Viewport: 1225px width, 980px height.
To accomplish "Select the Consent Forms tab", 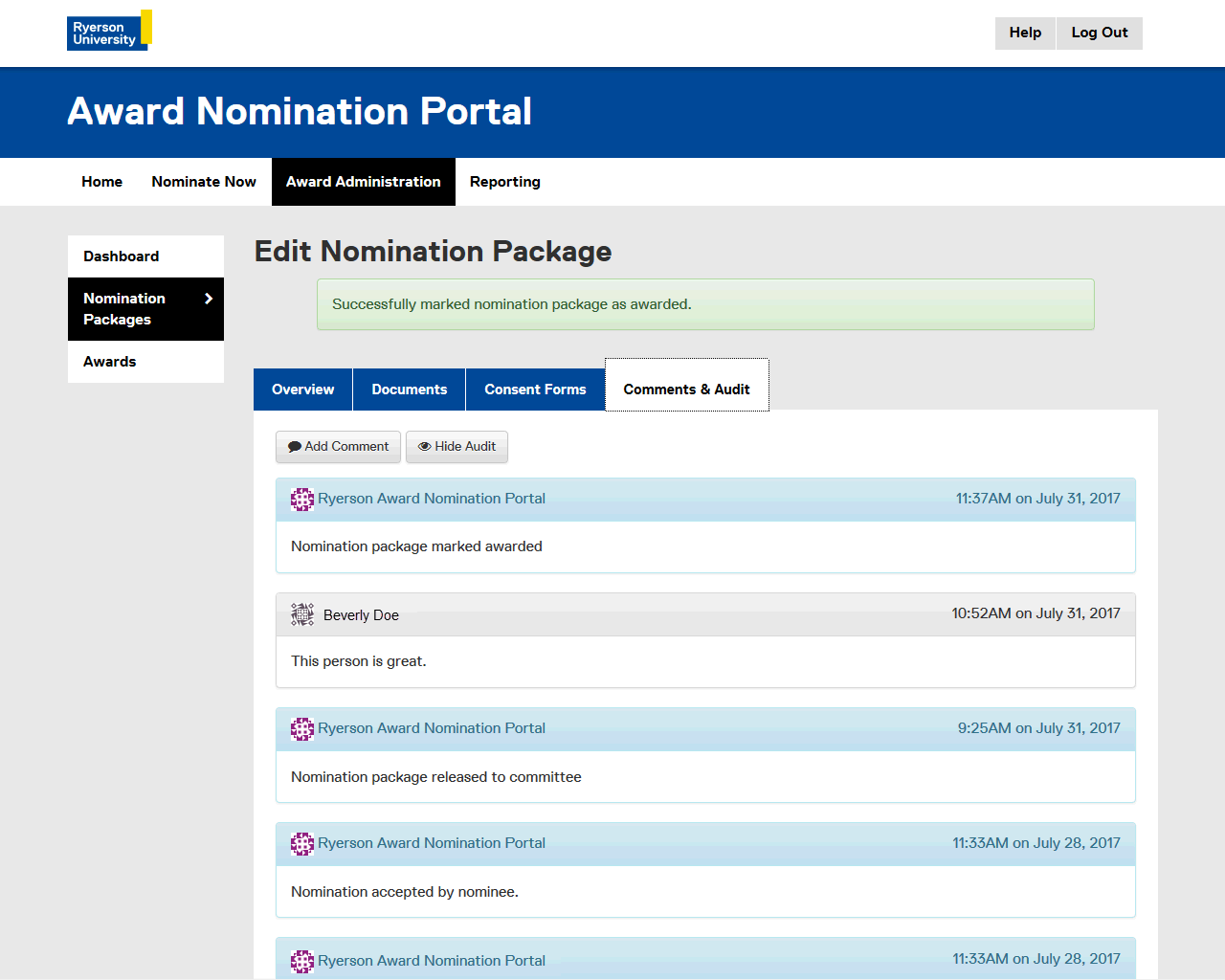I will point(535,390).
